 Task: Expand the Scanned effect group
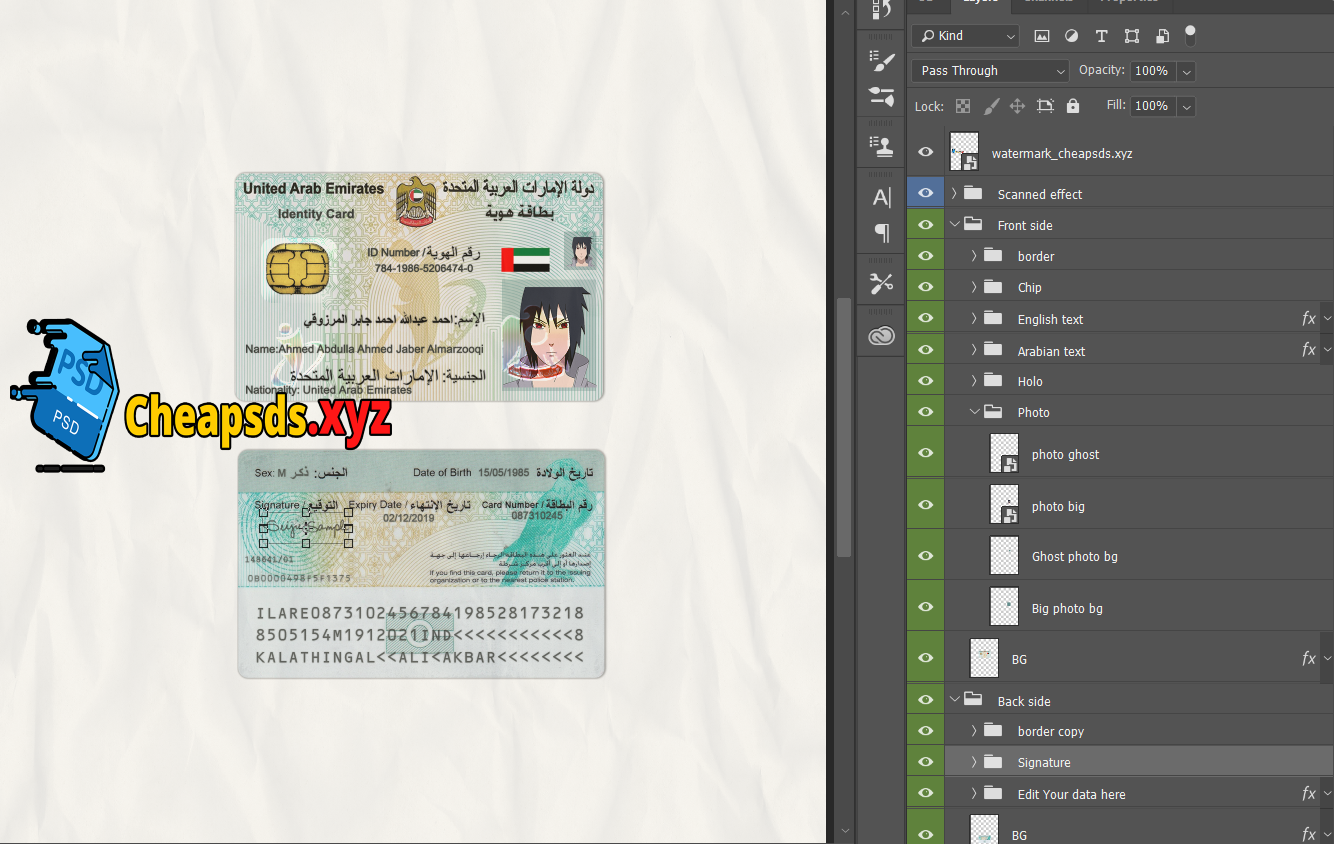pyautogui.click(x=954, y=194)
